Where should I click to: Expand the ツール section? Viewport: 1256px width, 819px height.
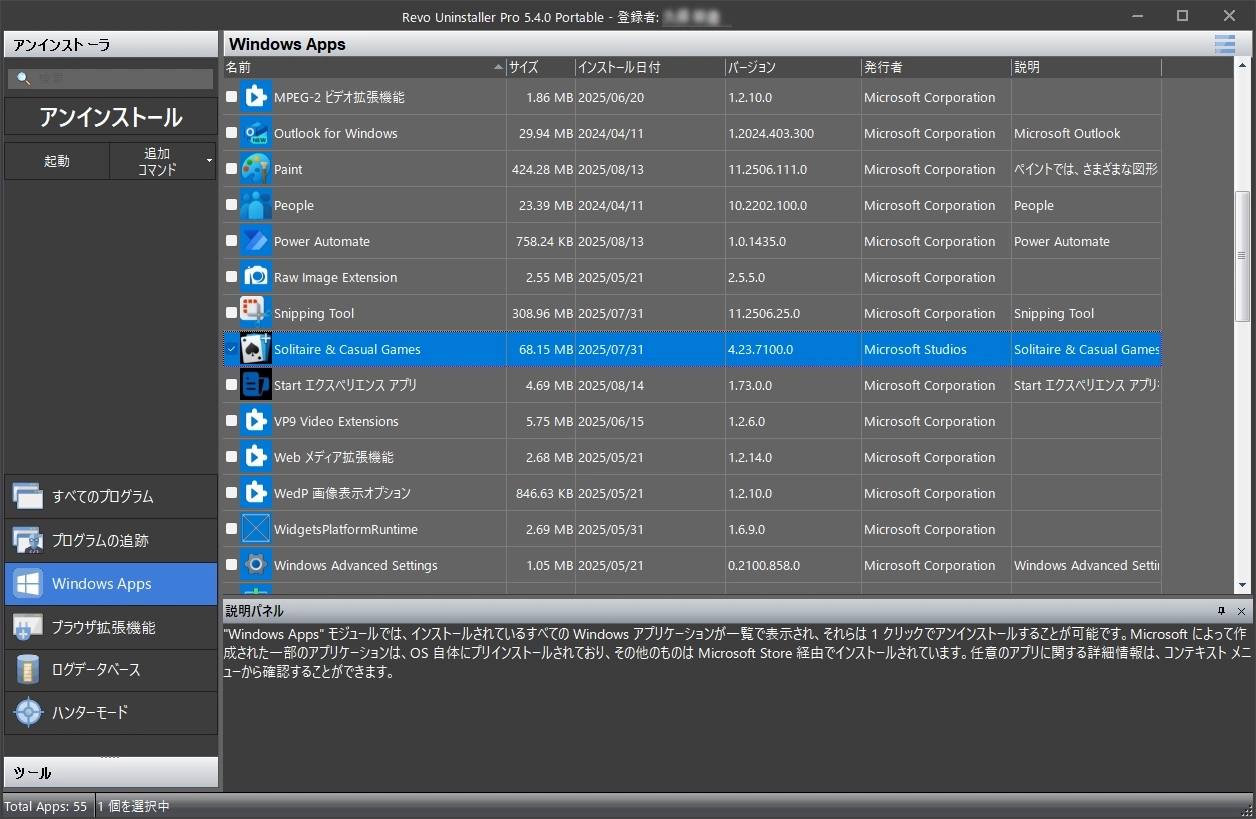pos(111,773)
